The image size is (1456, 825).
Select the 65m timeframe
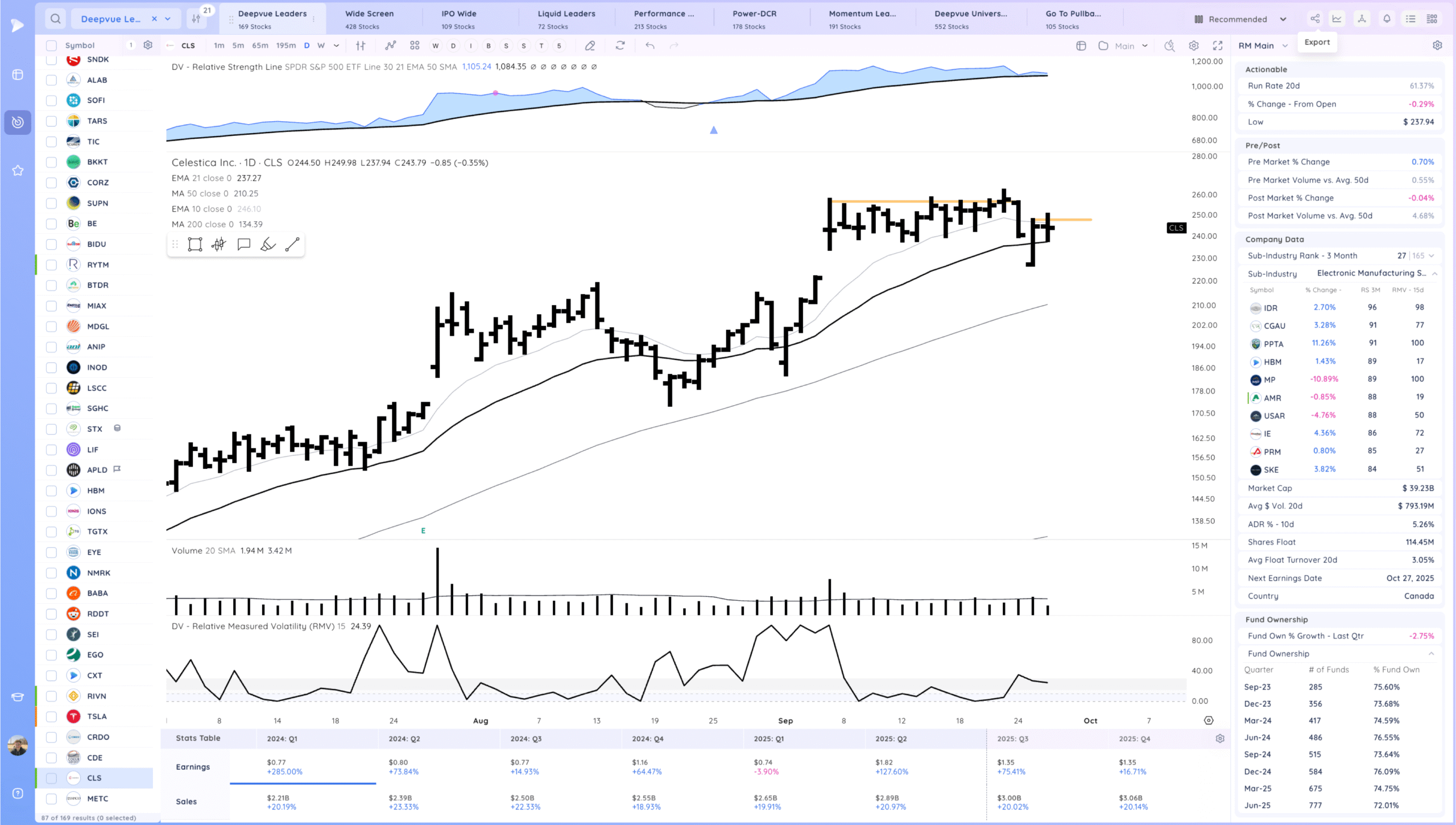(x=260, y=46)
